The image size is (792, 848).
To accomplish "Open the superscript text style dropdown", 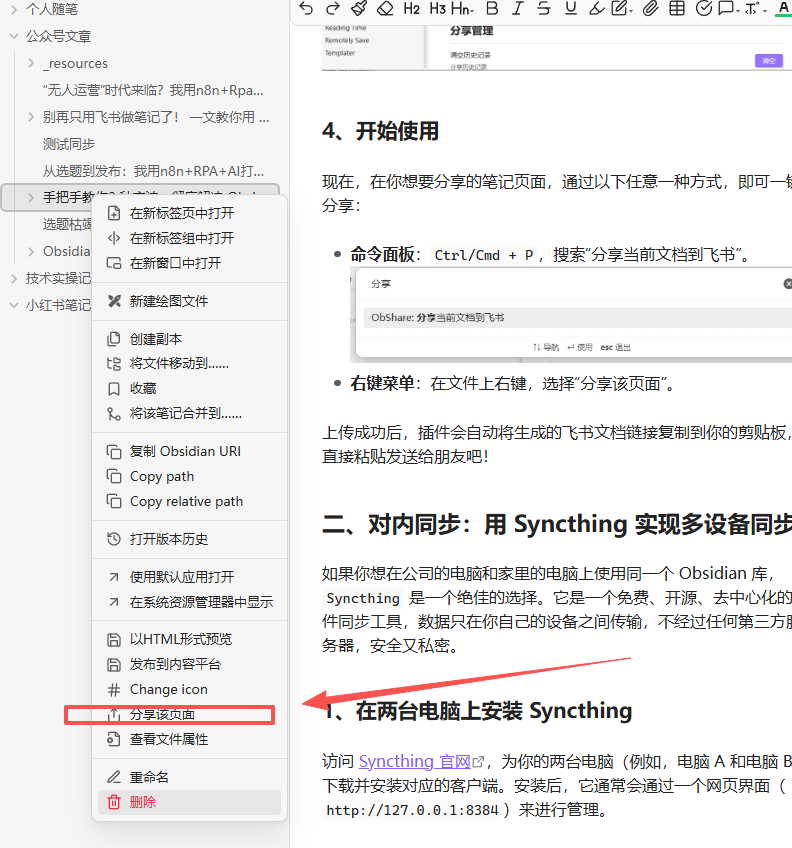I will pyautogui.click(x=755, y=9).
